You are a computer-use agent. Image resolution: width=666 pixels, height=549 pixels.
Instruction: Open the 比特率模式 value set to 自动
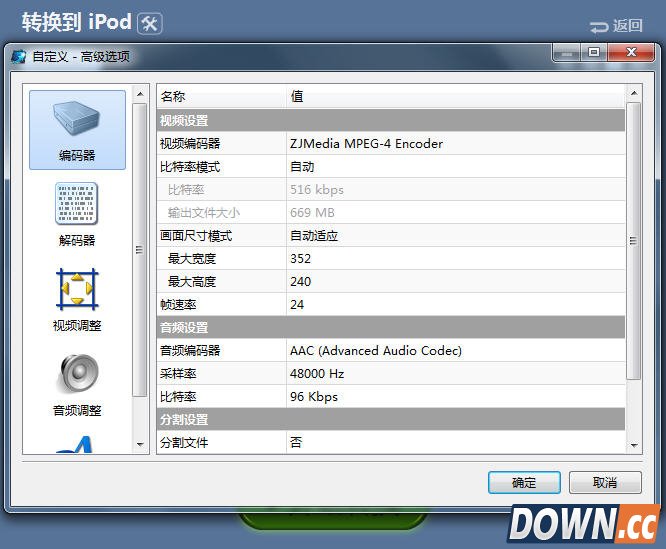[302, 166]
